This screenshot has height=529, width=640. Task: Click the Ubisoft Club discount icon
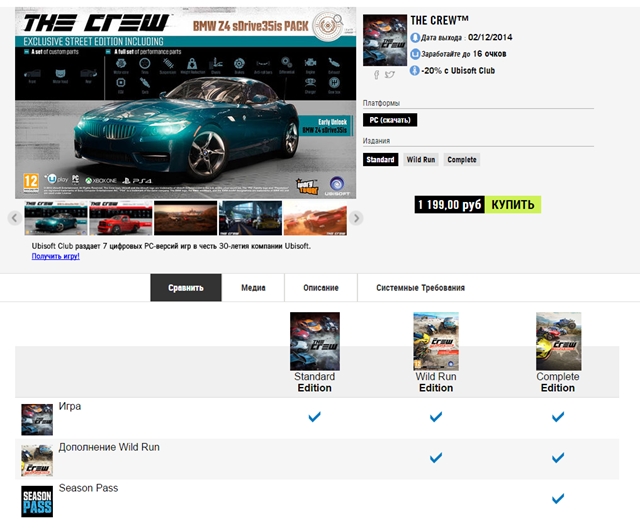[x=415, y=71]
